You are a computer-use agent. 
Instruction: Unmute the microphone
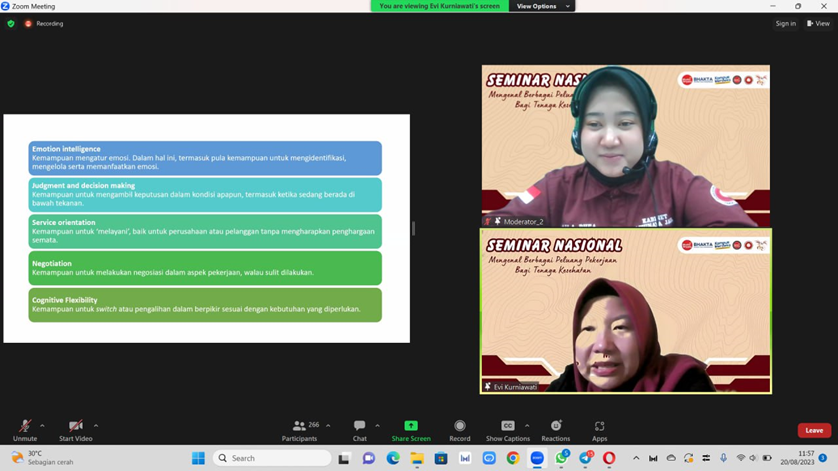25,430
